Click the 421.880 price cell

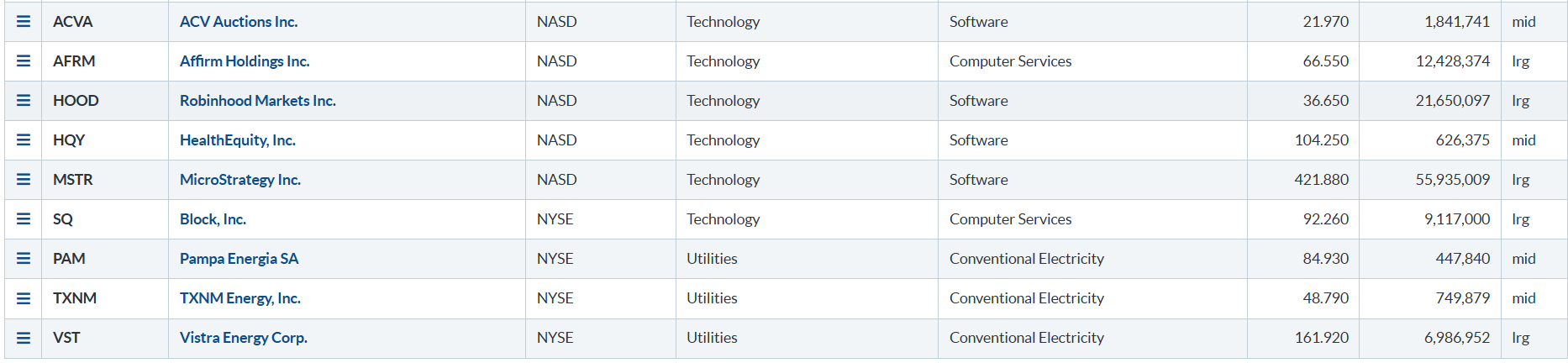click(x=1321, y=180)
